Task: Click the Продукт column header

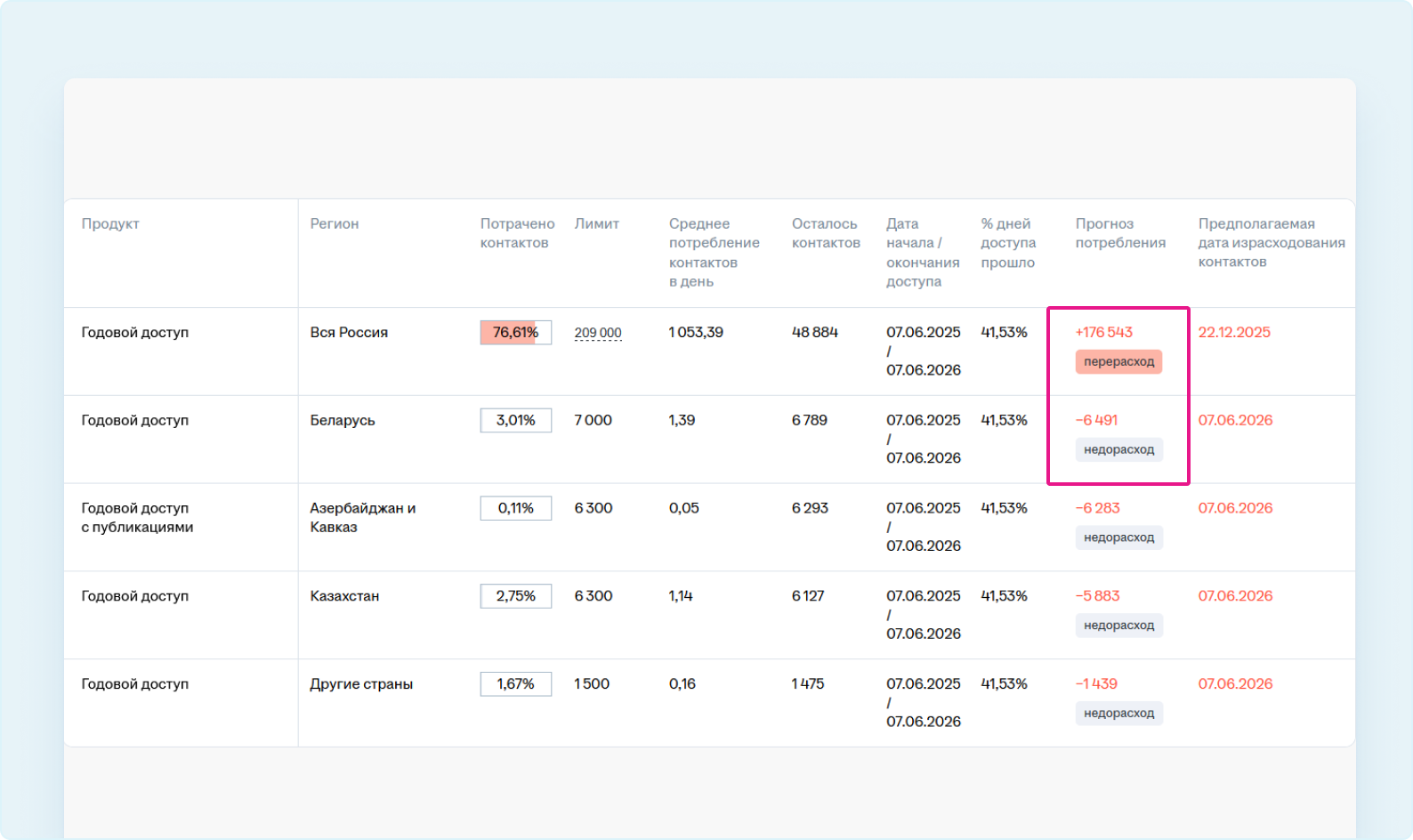Action: coord(110,224)
